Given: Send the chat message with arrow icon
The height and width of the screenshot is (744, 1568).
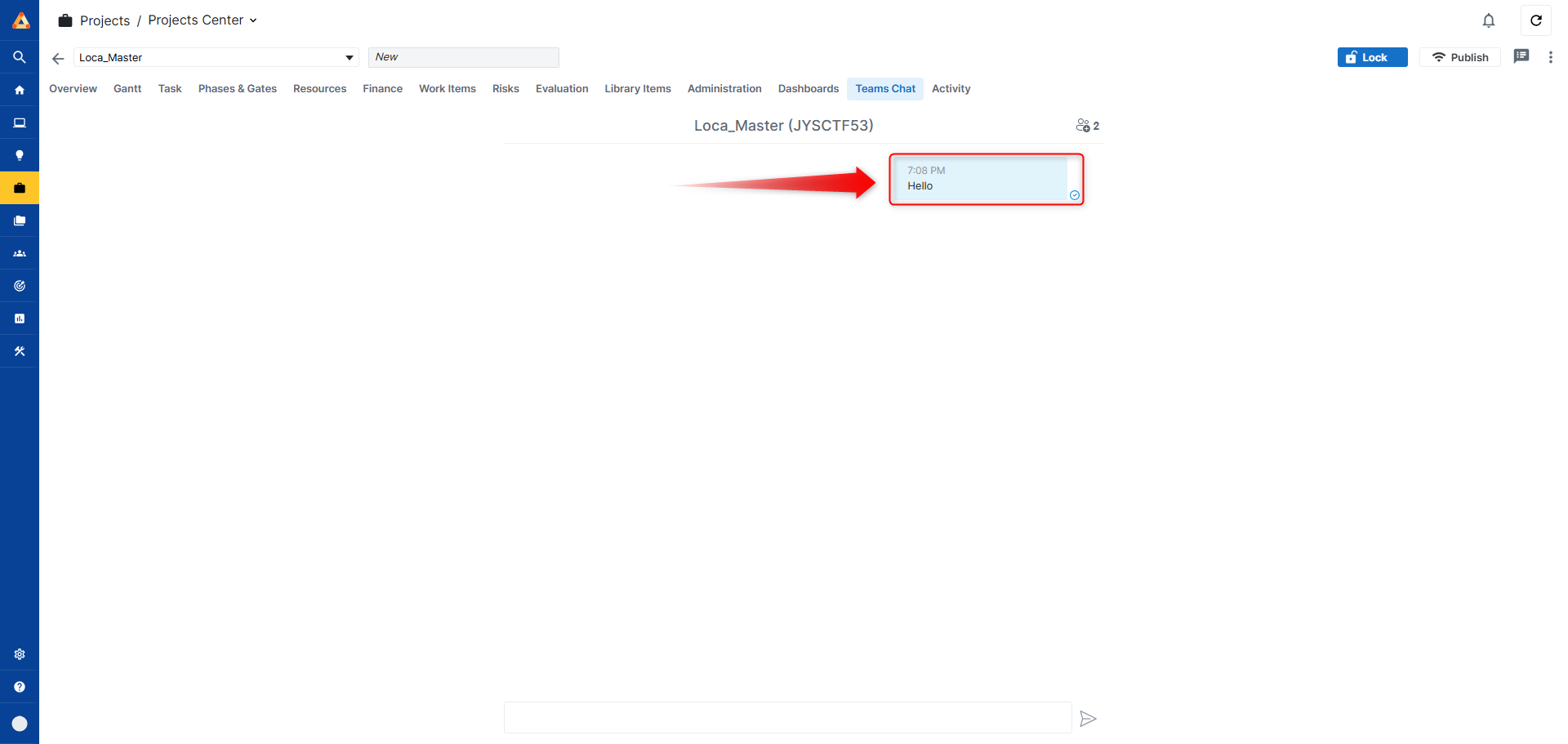Looking at the screenshot, I should point(1088,719).
